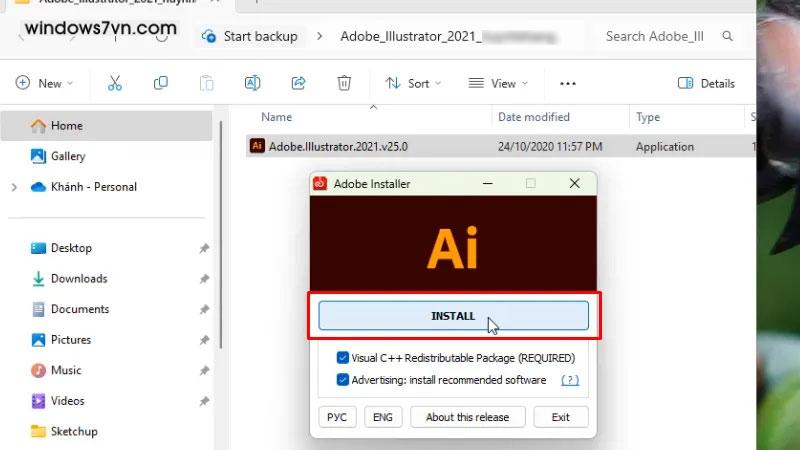
Task: Expand the Khánh - Personal tree node
Action: [x=14, y=187]
